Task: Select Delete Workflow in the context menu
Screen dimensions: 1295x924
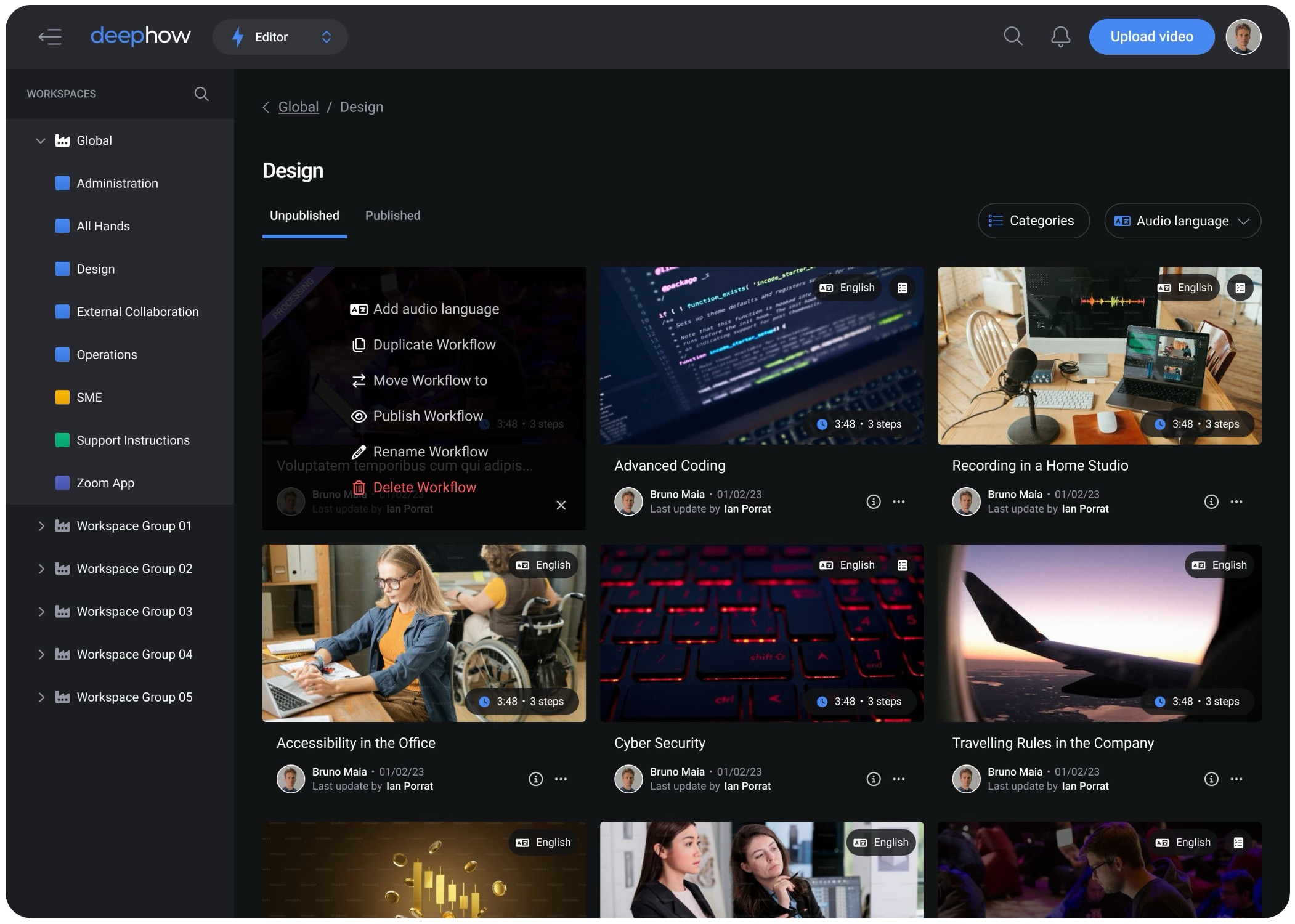Action: coord(413,488)
